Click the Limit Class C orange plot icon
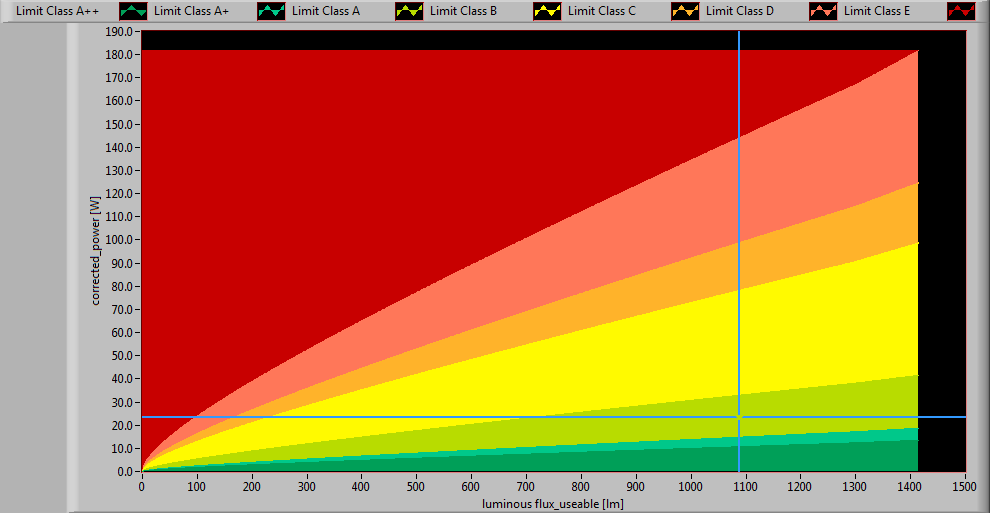The width and height of the screenshot is (990, 513). click(685, 11)
